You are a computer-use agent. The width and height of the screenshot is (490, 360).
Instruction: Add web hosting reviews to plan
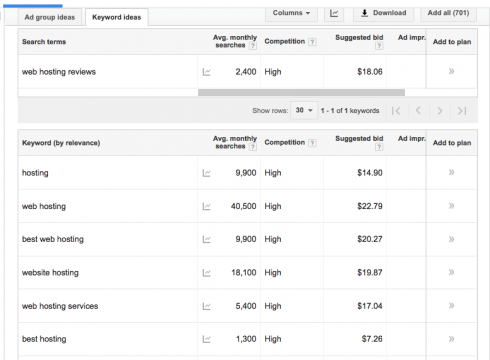[x=452, y=71]
